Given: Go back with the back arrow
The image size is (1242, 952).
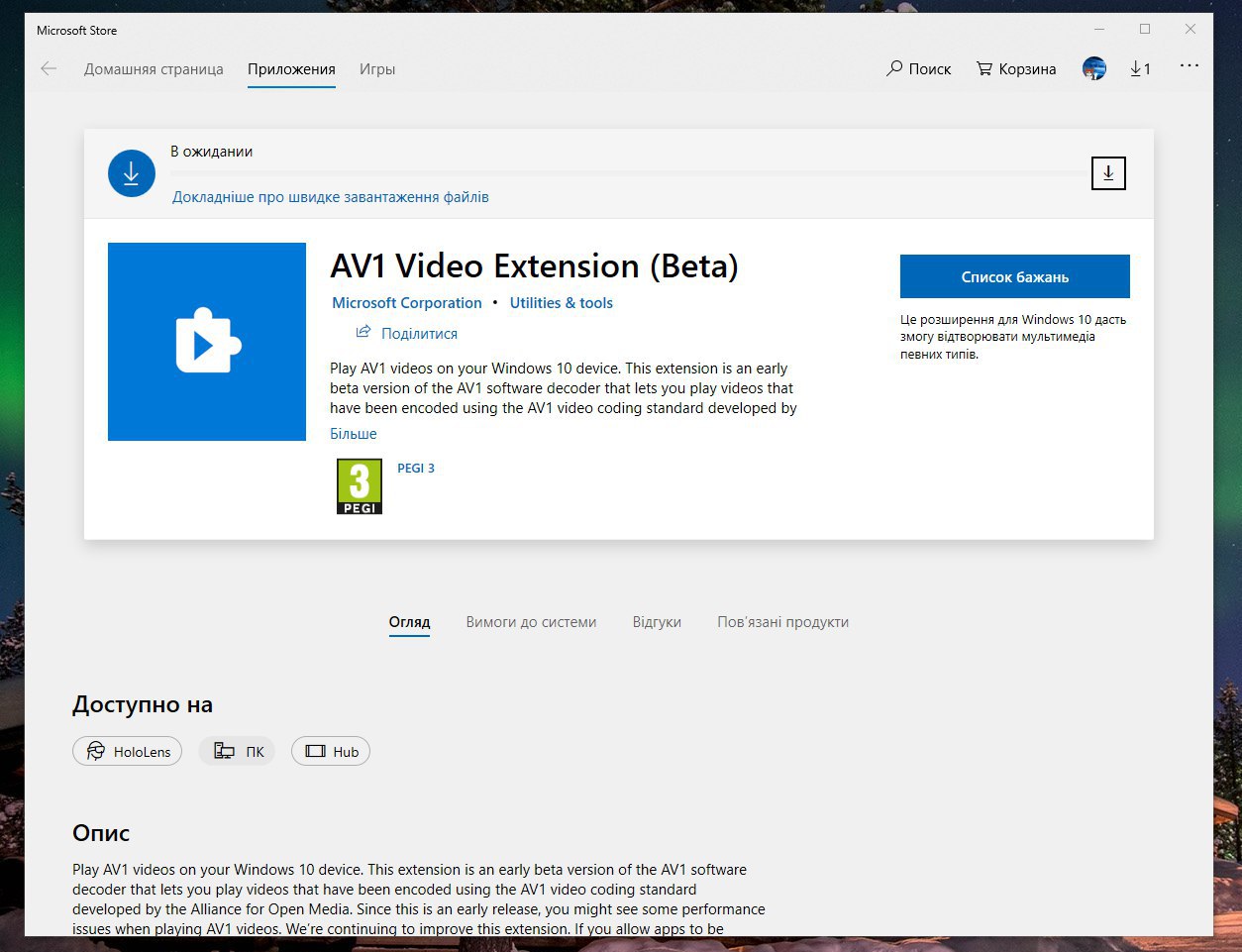Looking at the screenshot, I should coord(49,69).
